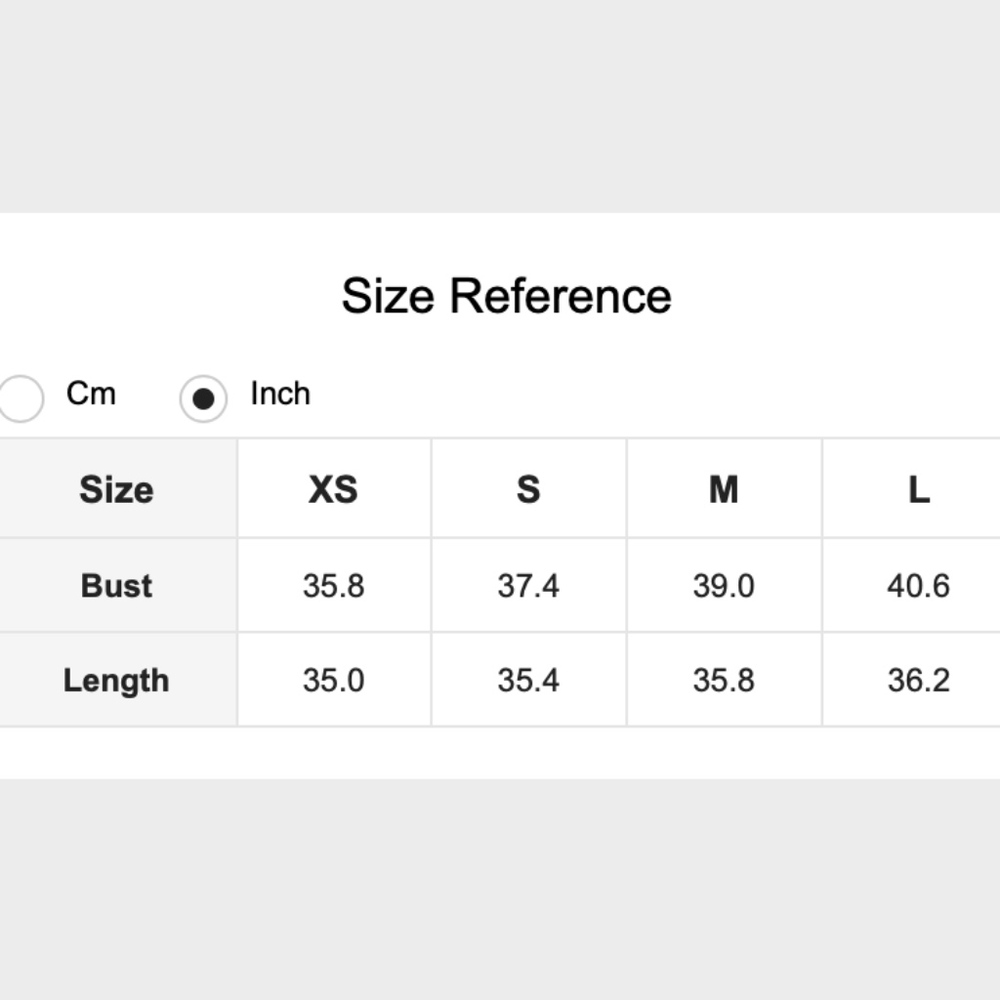Click the Cm text label
This screenshot has width=1000, height=1000.
pyautogui.click(x=91, y=393)
